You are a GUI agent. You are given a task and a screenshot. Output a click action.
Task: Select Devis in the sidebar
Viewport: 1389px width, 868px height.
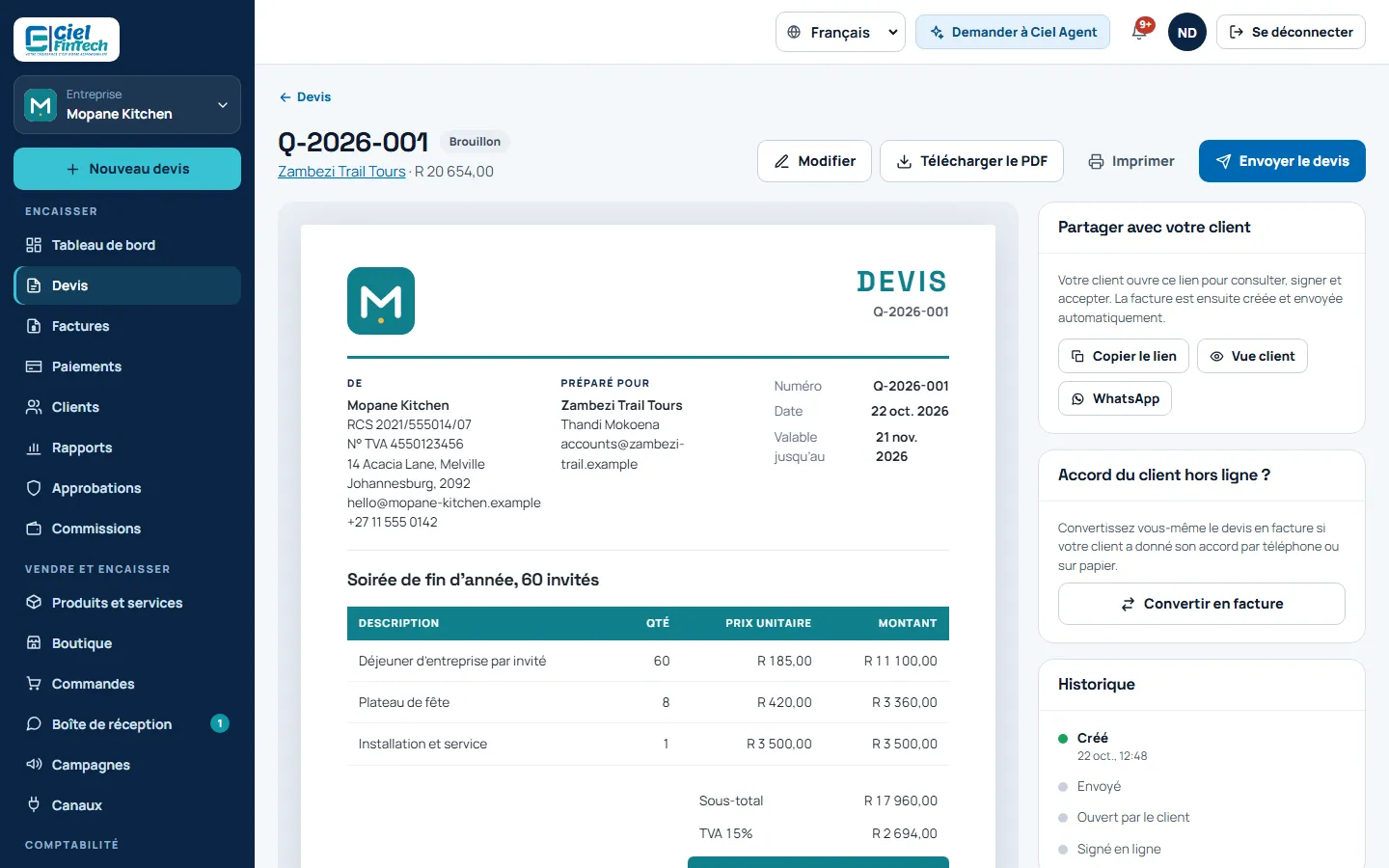coord(127,285)
